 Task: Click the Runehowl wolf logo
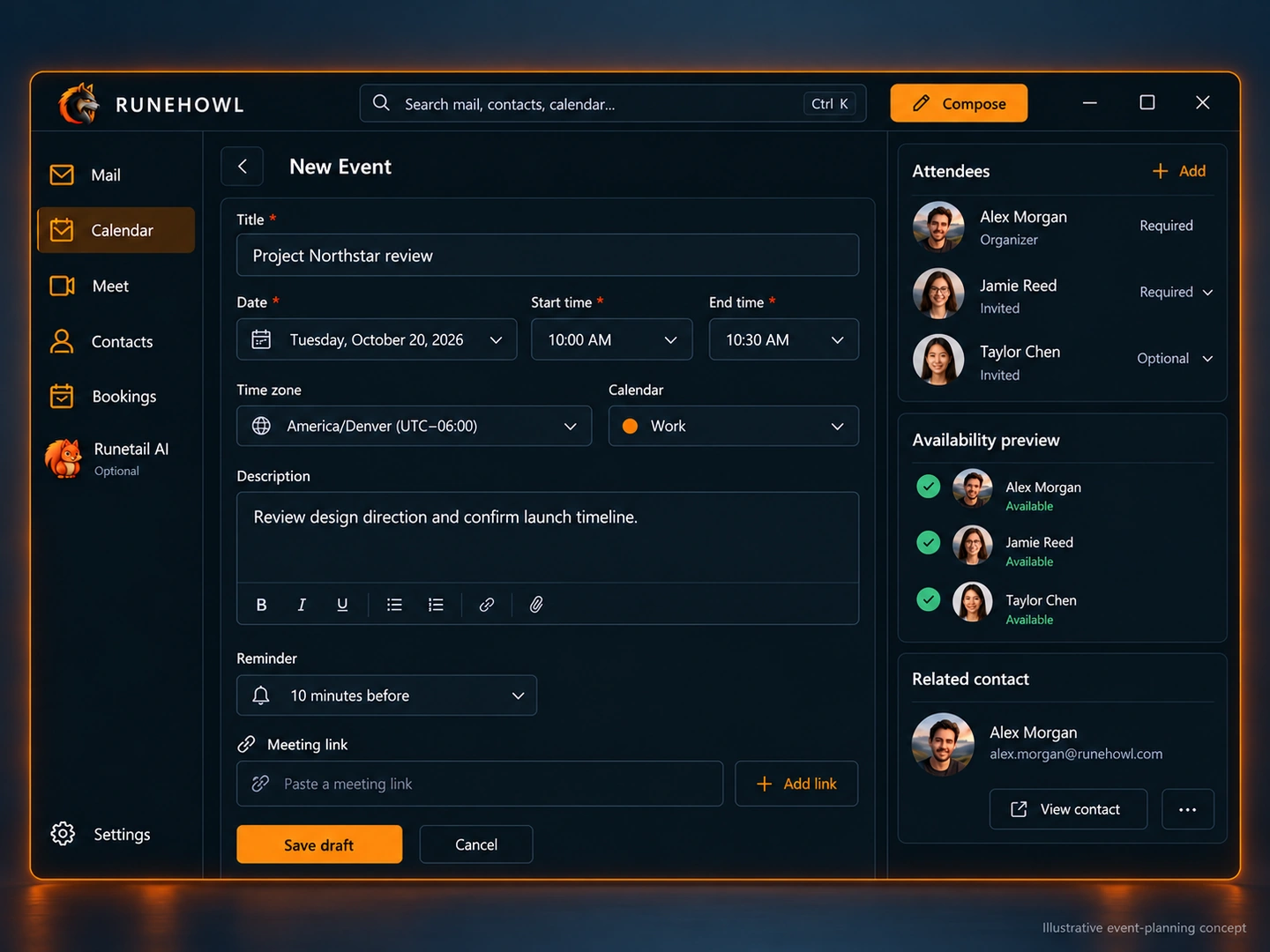pyautogui.click(x=78, y=104)
